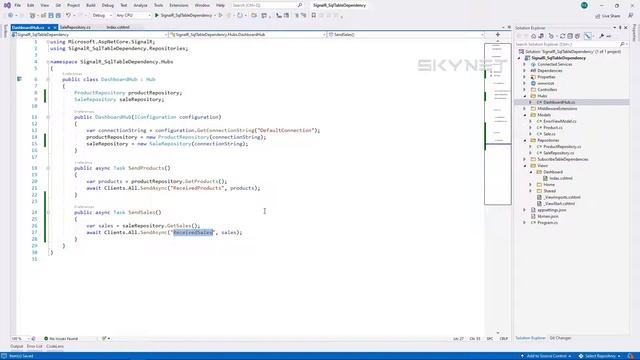Click the editor split window plus button

(x=498, y=35)
